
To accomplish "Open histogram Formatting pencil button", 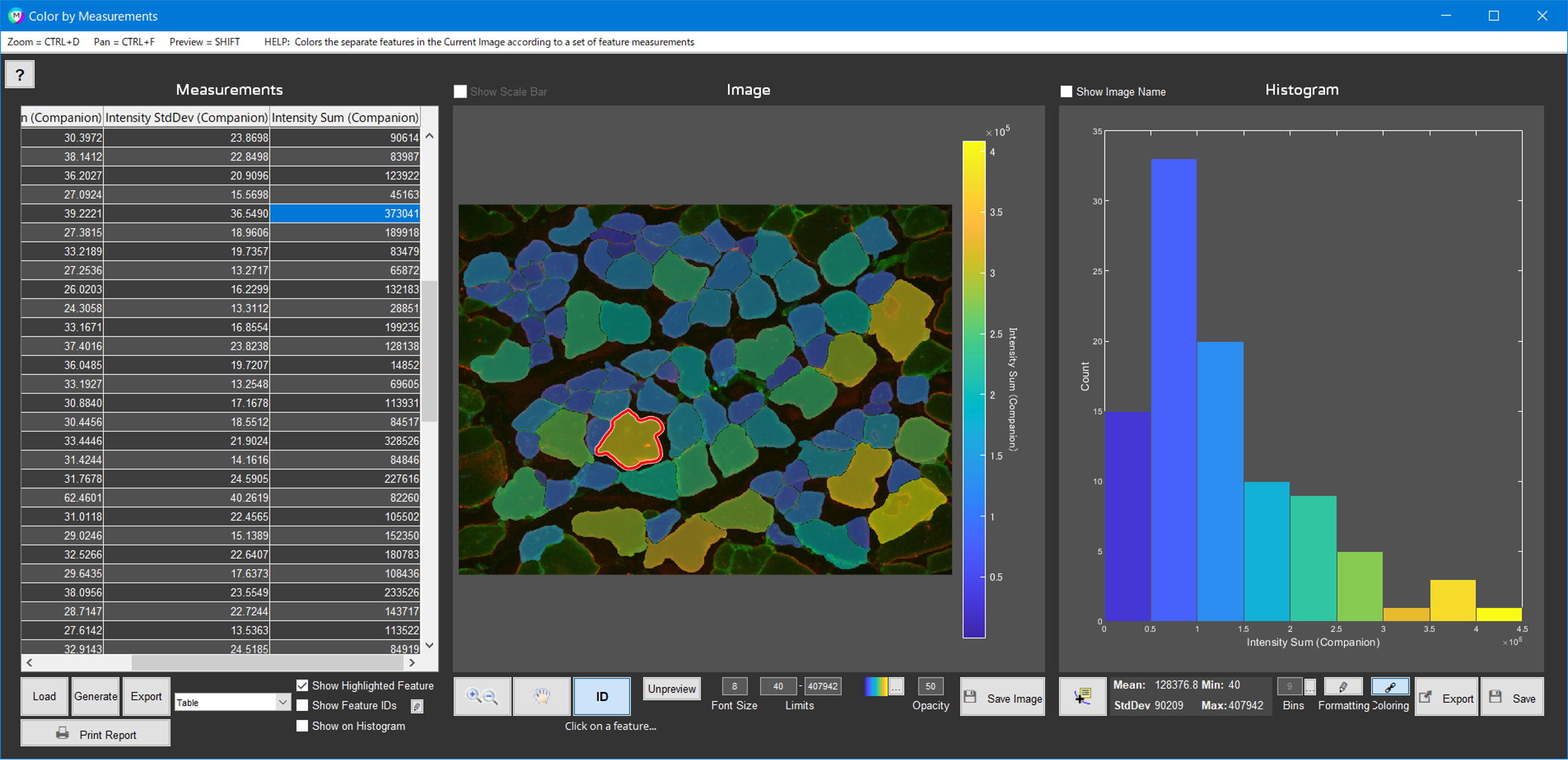I will click(x=1342, y=686).
